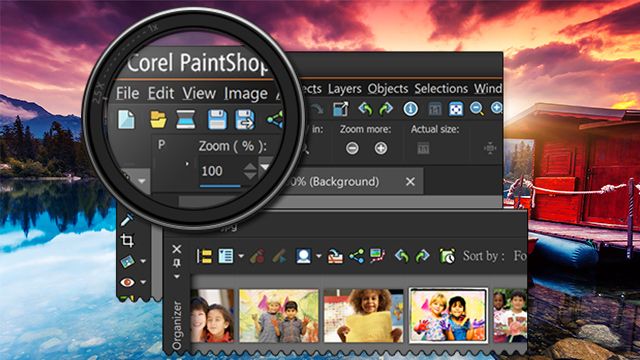The image size is (640, 360).
Task: Click the Undo arrow in top toolbar
Action: [x=365, y=109]
